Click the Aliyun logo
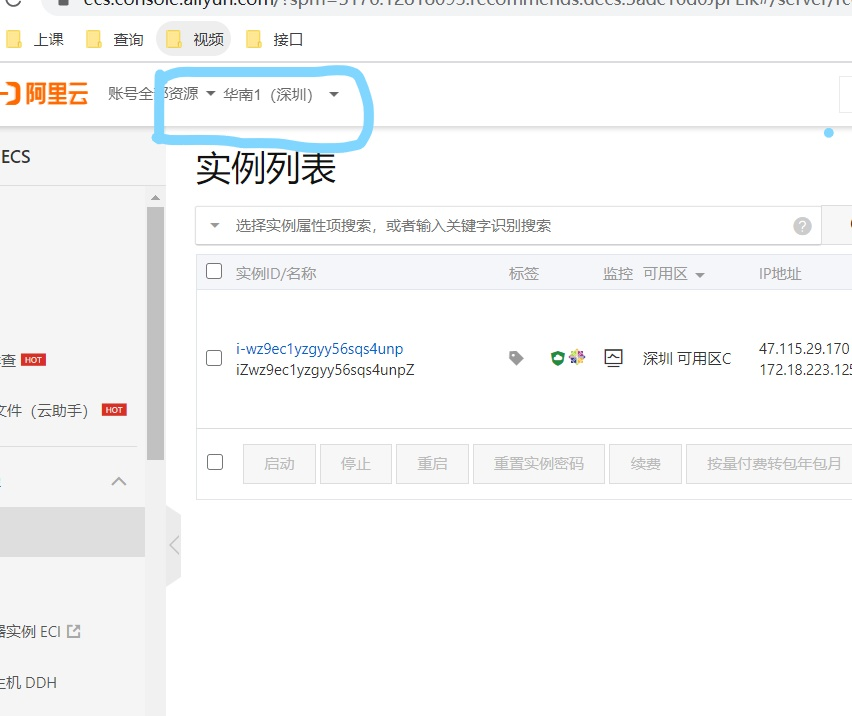The image size is (852, 716). coord(45,93)
